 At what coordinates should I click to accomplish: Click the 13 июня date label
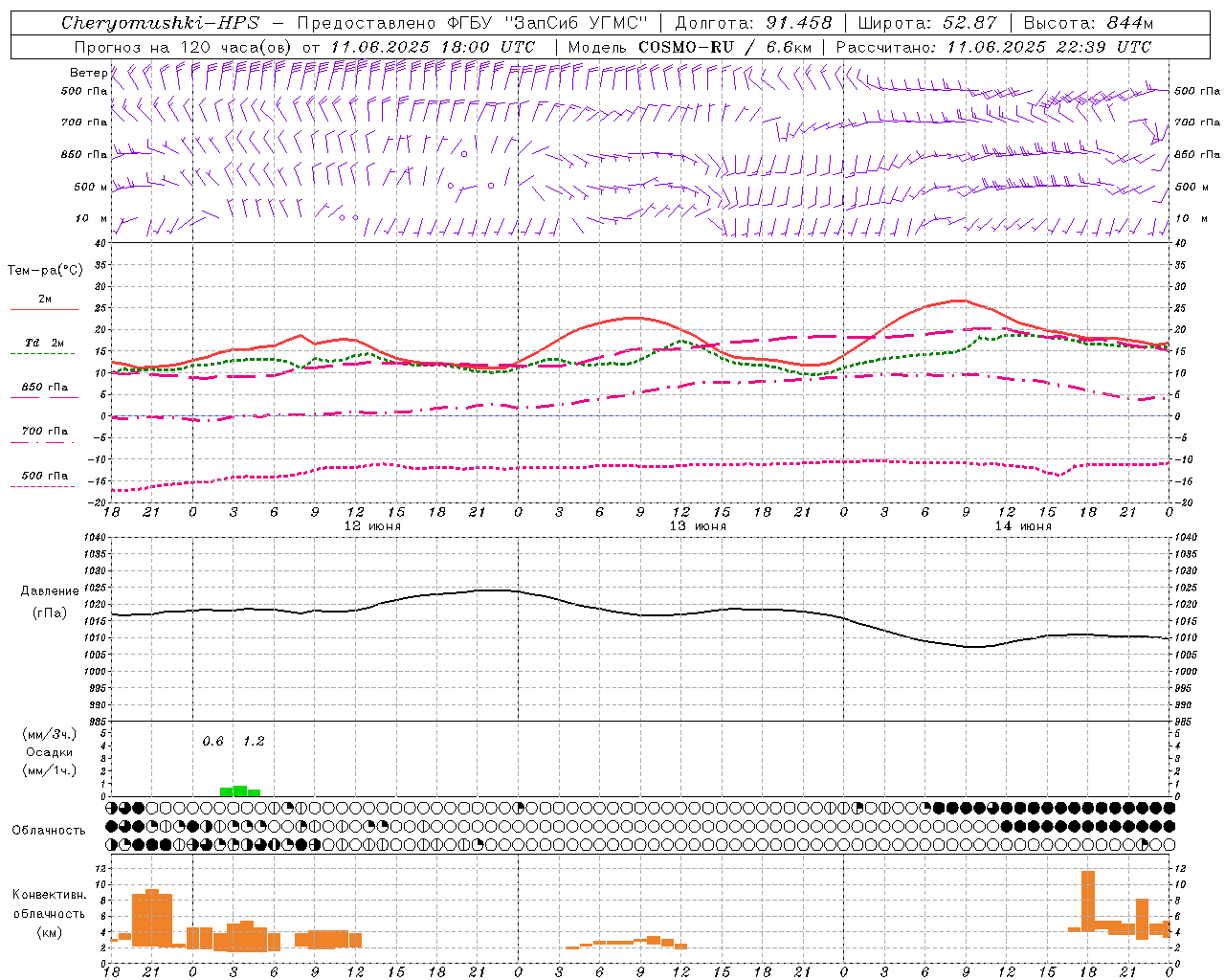pyautogui.click(x=698, y=526)
